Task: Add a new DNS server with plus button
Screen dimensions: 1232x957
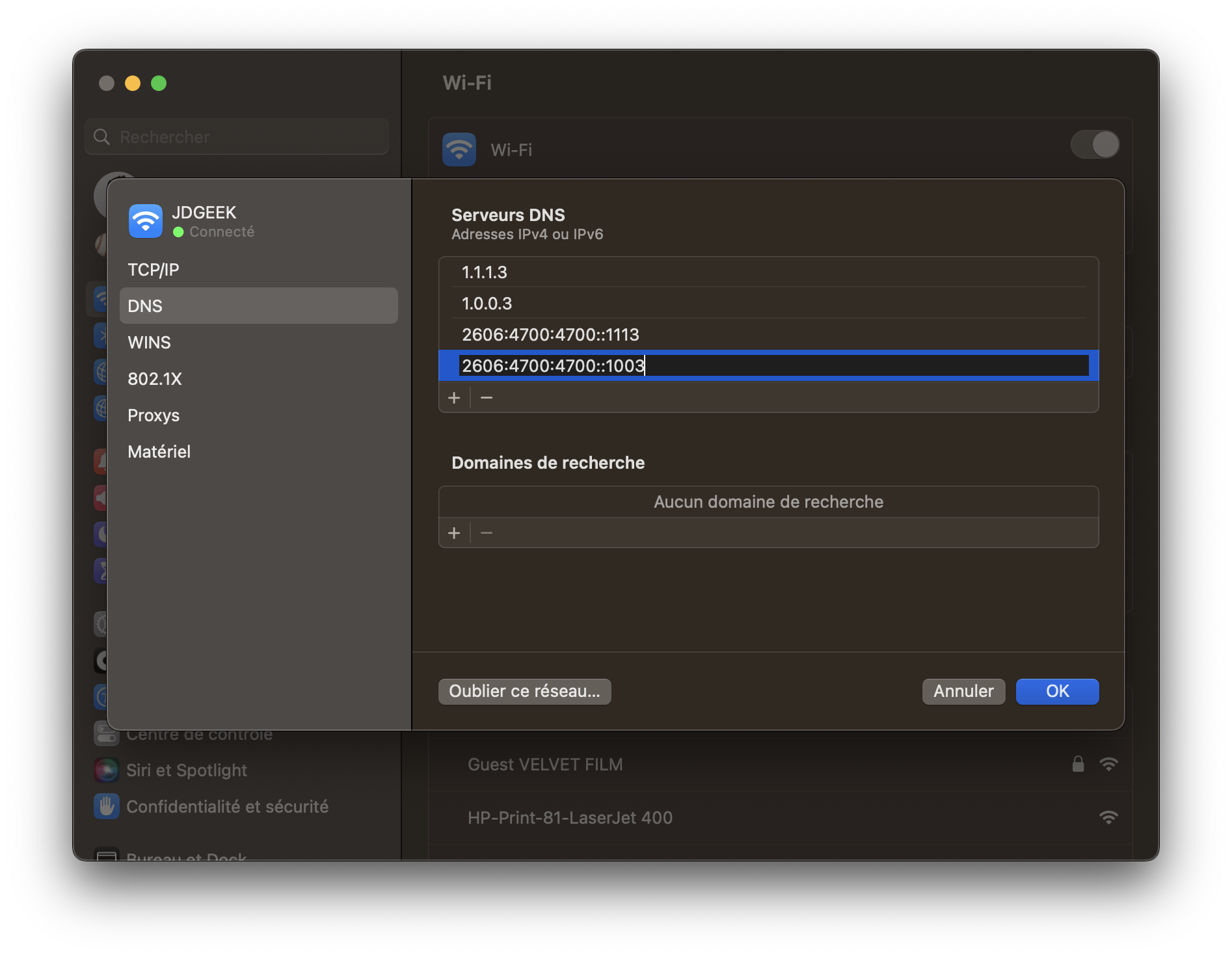Action: pyautogui.click(x=454, y=397)
